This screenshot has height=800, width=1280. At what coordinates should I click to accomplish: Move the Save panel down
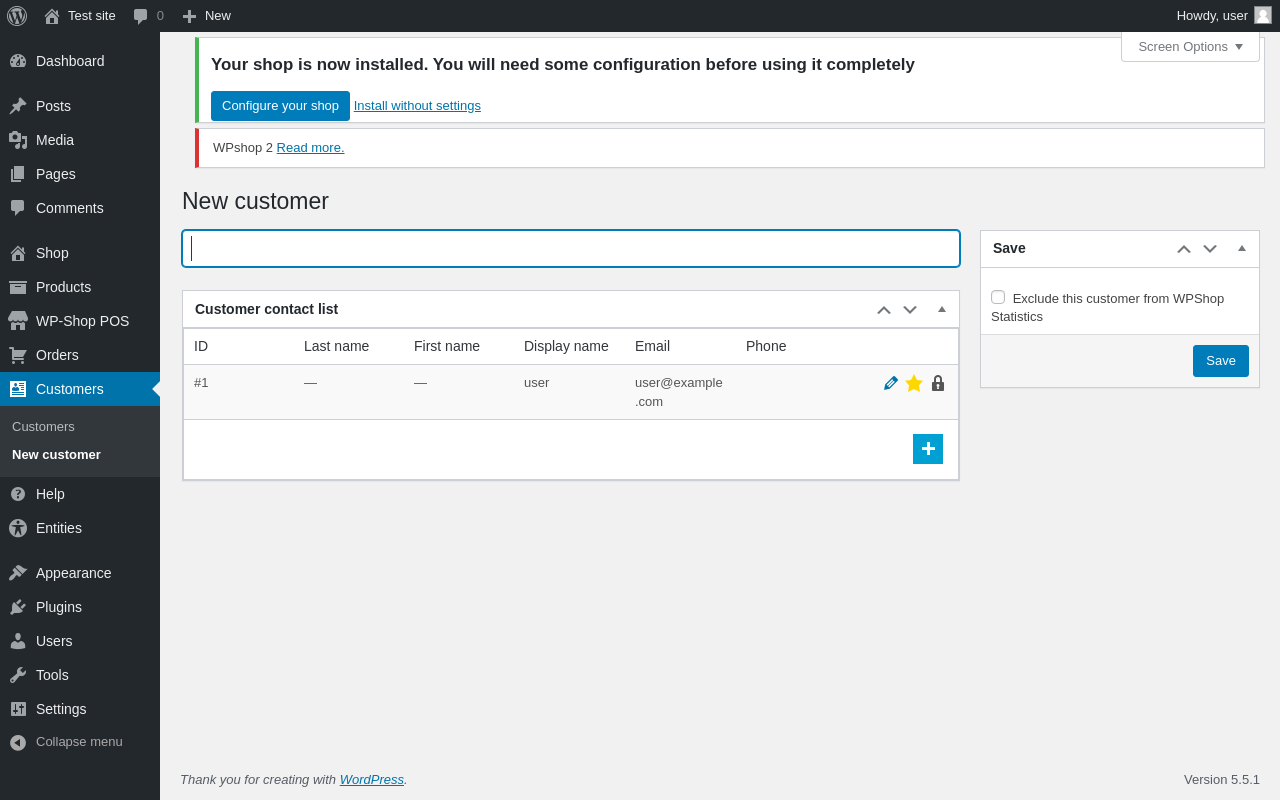(1210, 249)
